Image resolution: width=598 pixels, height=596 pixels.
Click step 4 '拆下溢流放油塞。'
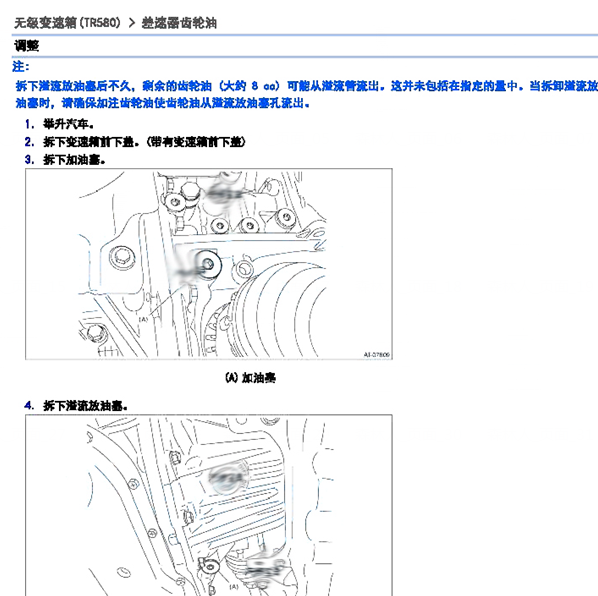[85, 405]
